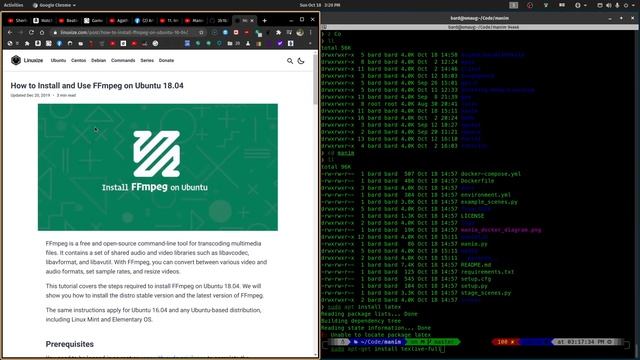
Task: Click "Dockerfile" in the terminal listing
Action: coord(477,181)
